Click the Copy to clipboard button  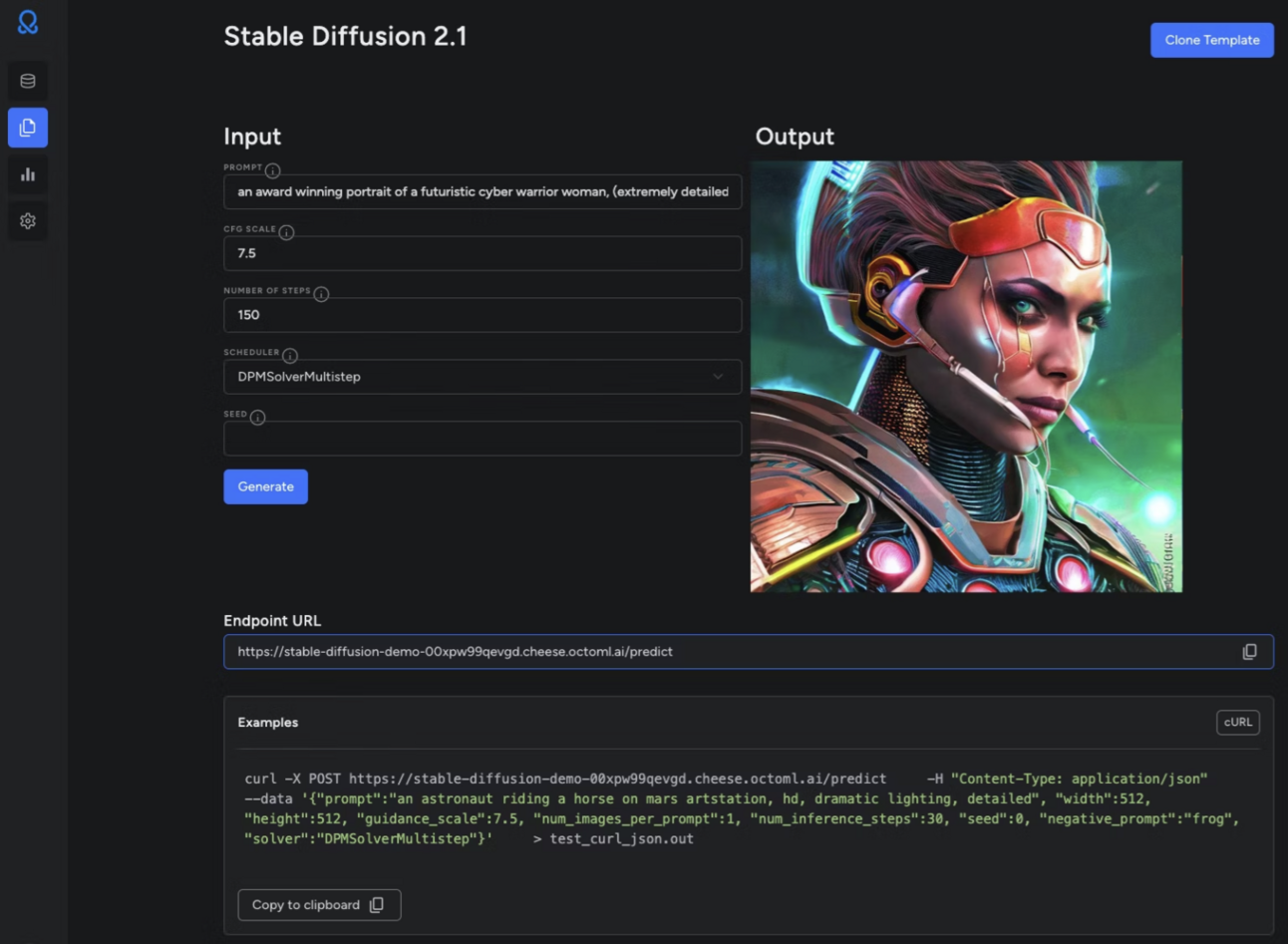[319, 905]
